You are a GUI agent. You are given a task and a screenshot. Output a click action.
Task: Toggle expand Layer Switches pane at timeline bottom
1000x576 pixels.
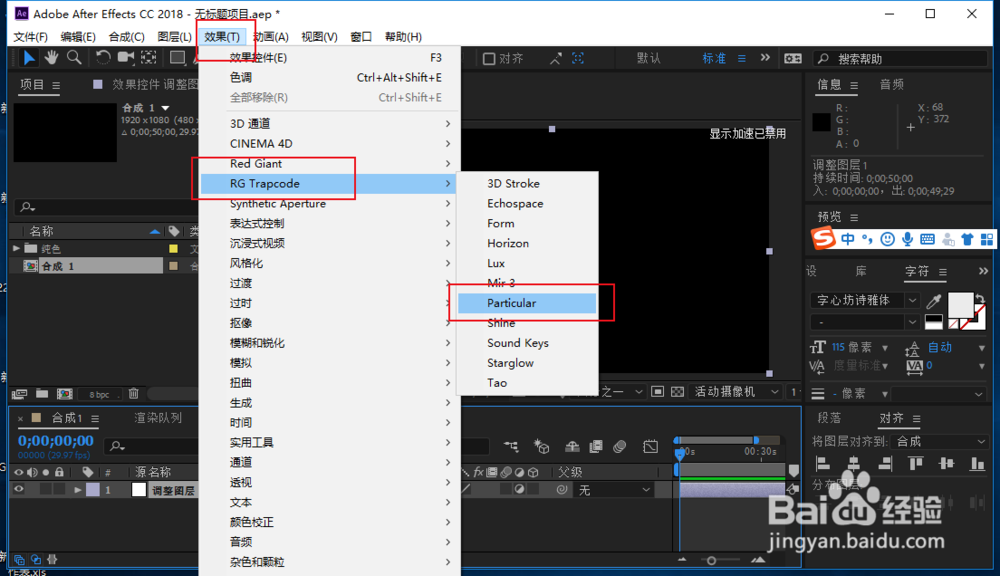[x=19, y=559]
